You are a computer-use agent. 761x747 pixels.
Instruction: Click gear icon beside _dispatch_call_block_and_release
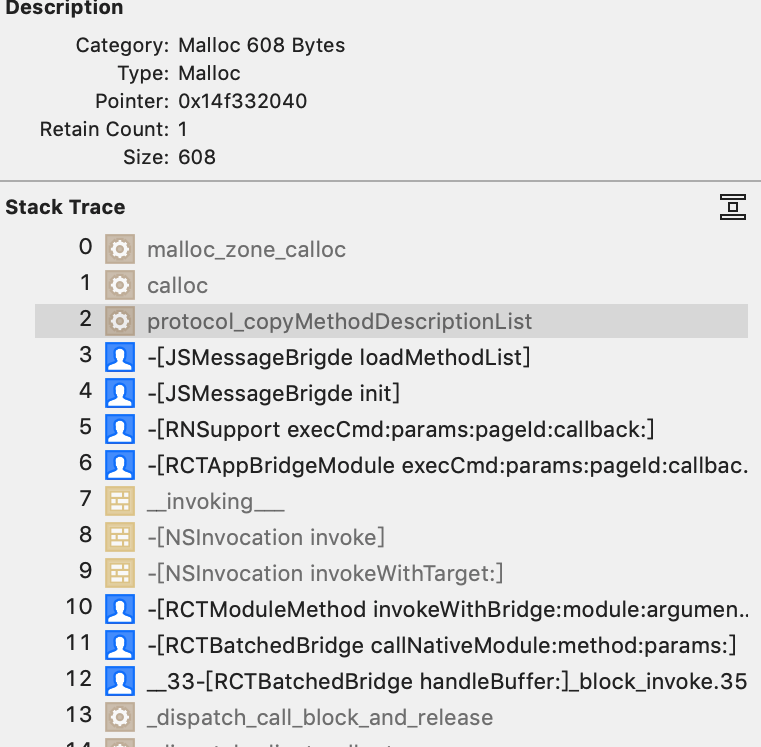click(120, 717)
